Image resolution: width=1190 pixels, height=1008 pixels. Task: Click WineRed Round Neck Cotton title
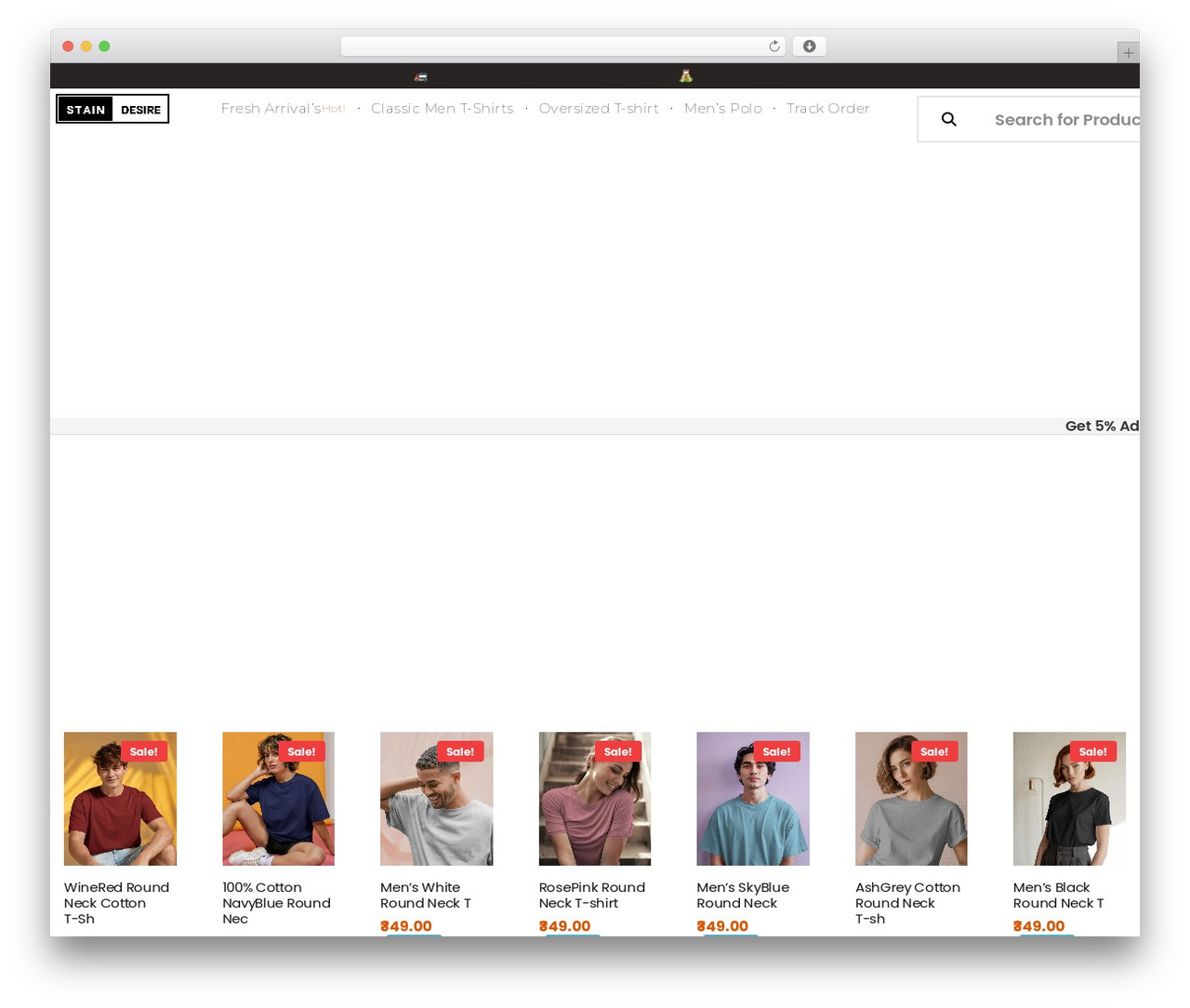117,903
